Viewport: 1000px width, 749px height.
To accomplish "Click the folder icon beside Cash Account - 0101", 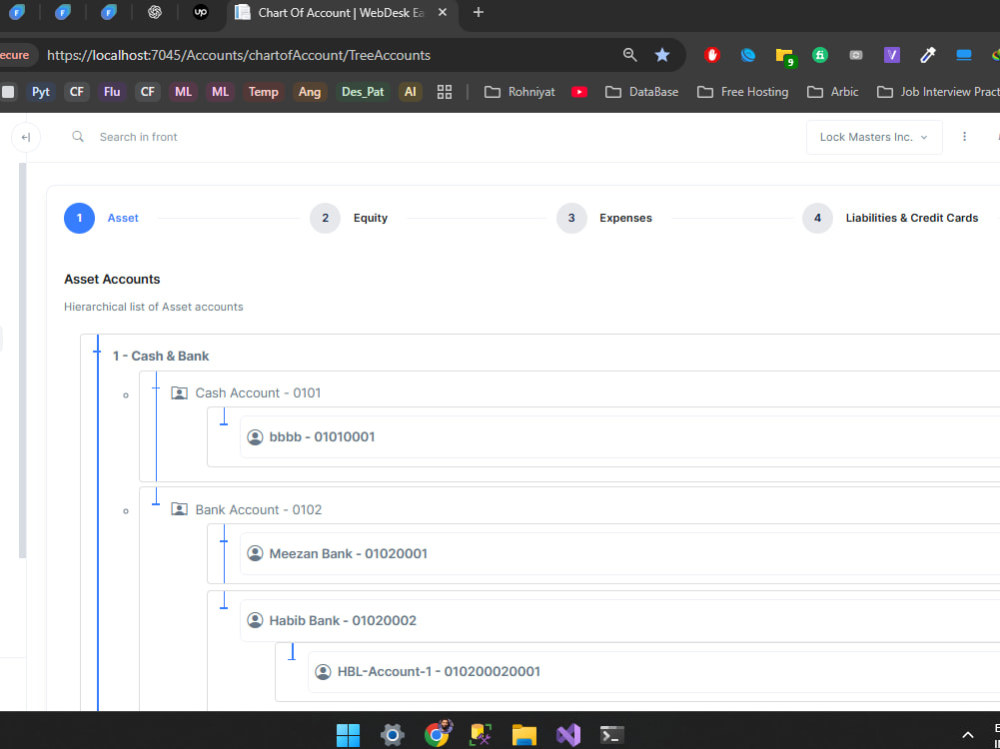I will point(179,393).
